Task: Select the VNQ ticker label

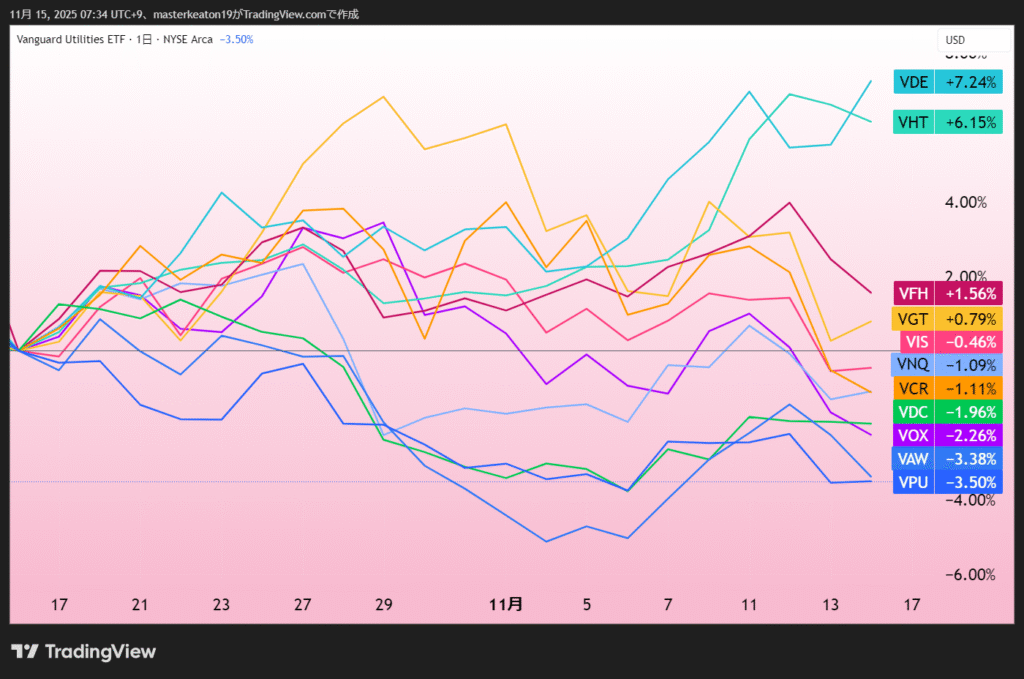Action: [x=913, y=365]
